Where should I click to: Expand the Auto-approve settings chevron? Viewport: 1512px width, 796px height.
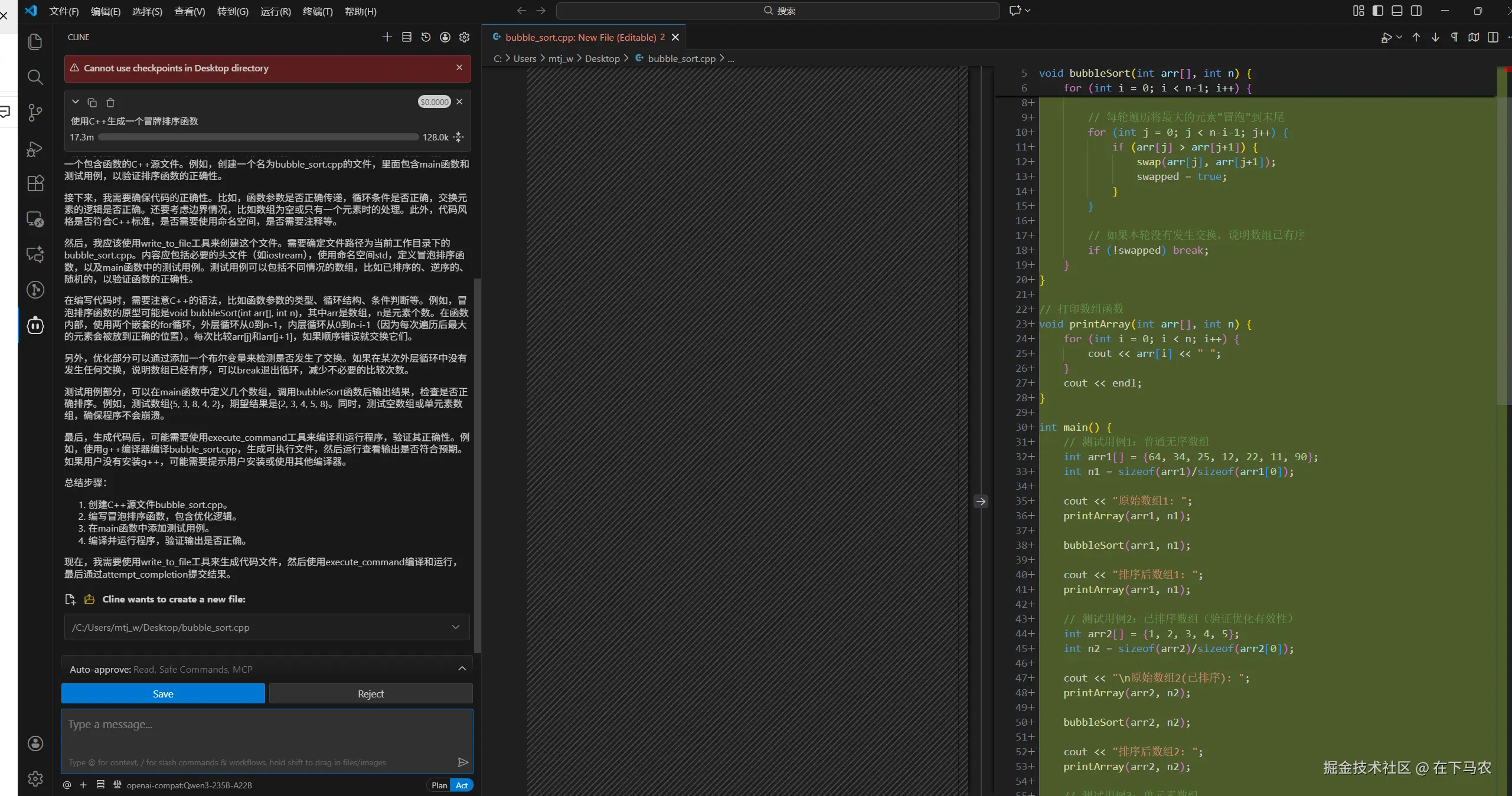coord(462,669)
